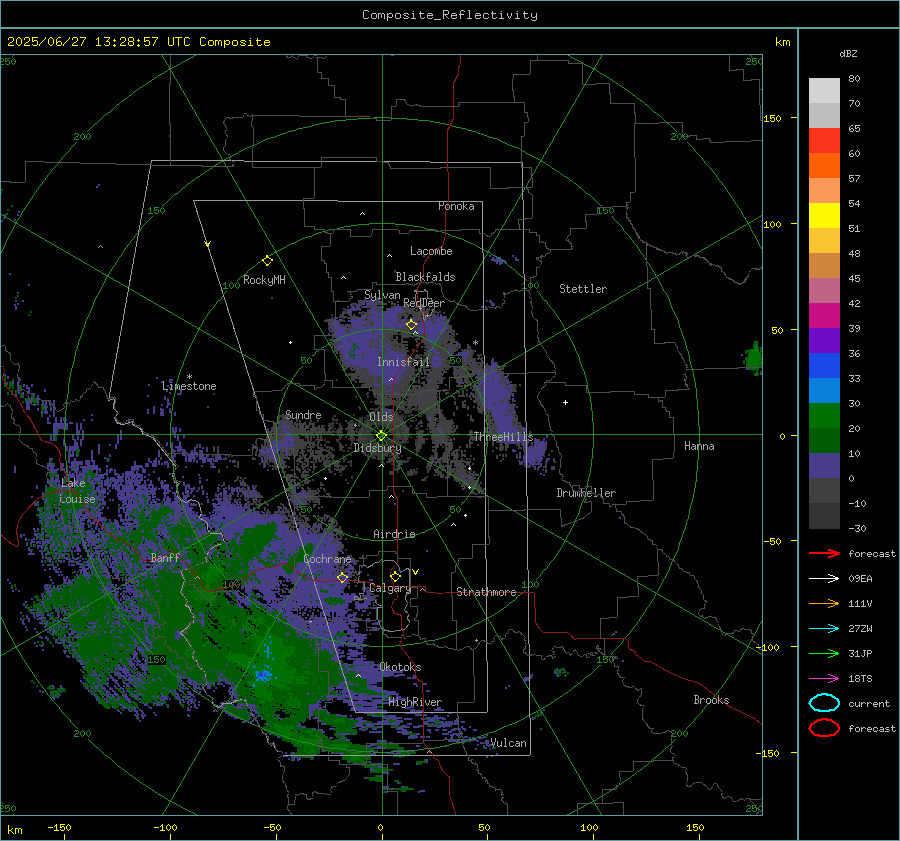Click the white 09EA arrow legend icon
Image resolution: width=900 pixels, height=841 pixels.
tap(824, 579)
